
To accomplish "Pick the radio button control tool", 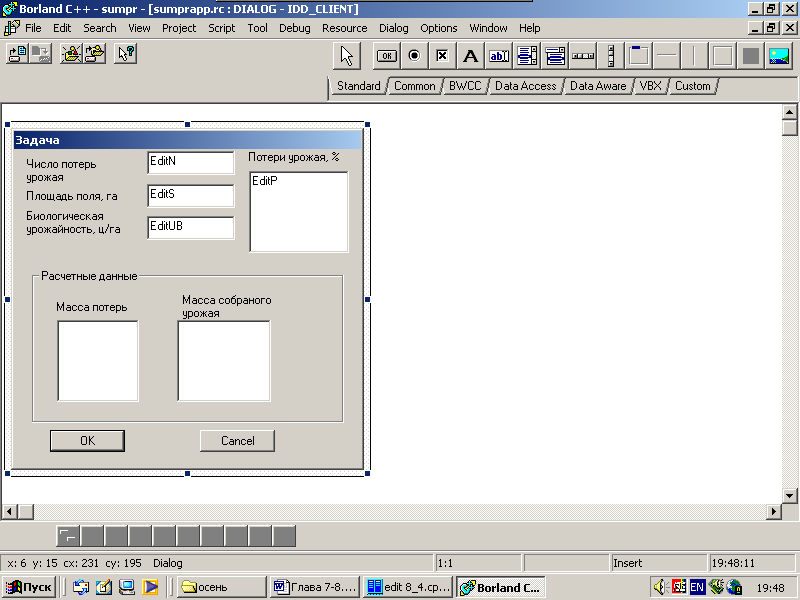I will 414,56.
